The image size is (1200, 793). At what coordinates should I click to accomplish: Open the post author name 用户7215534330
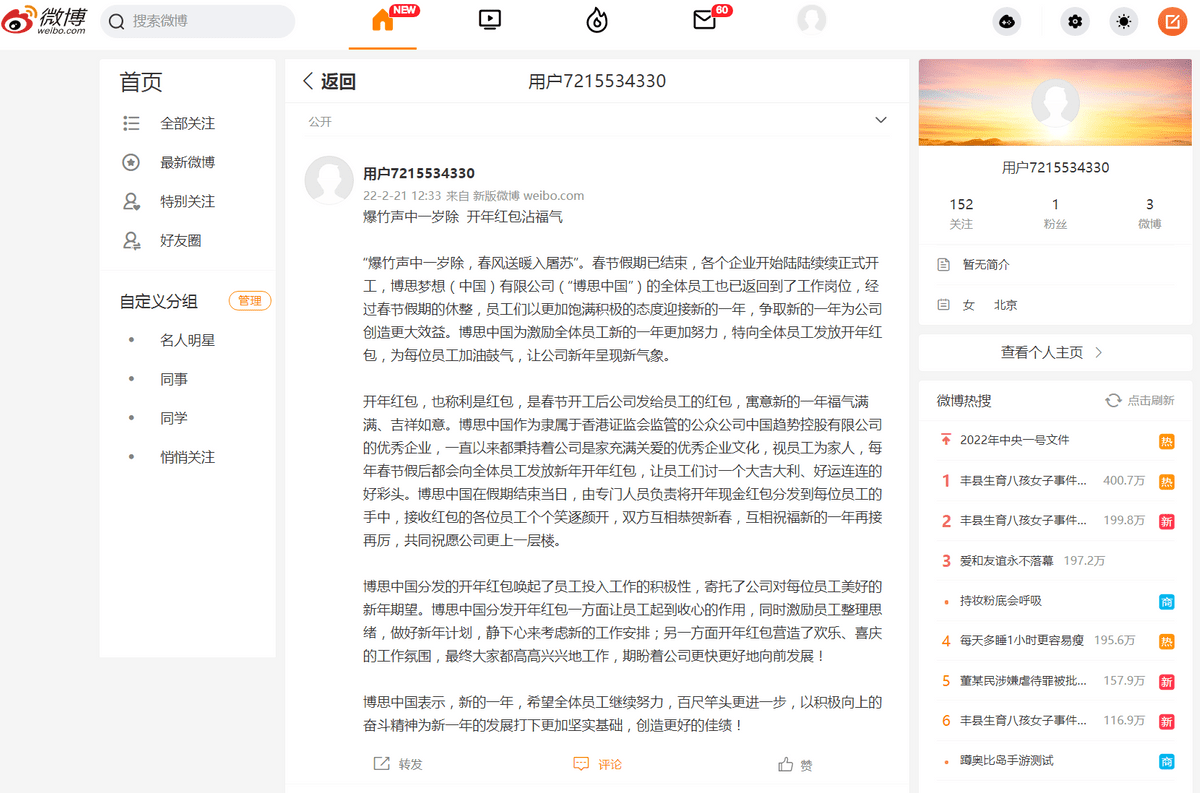point(419,173)
